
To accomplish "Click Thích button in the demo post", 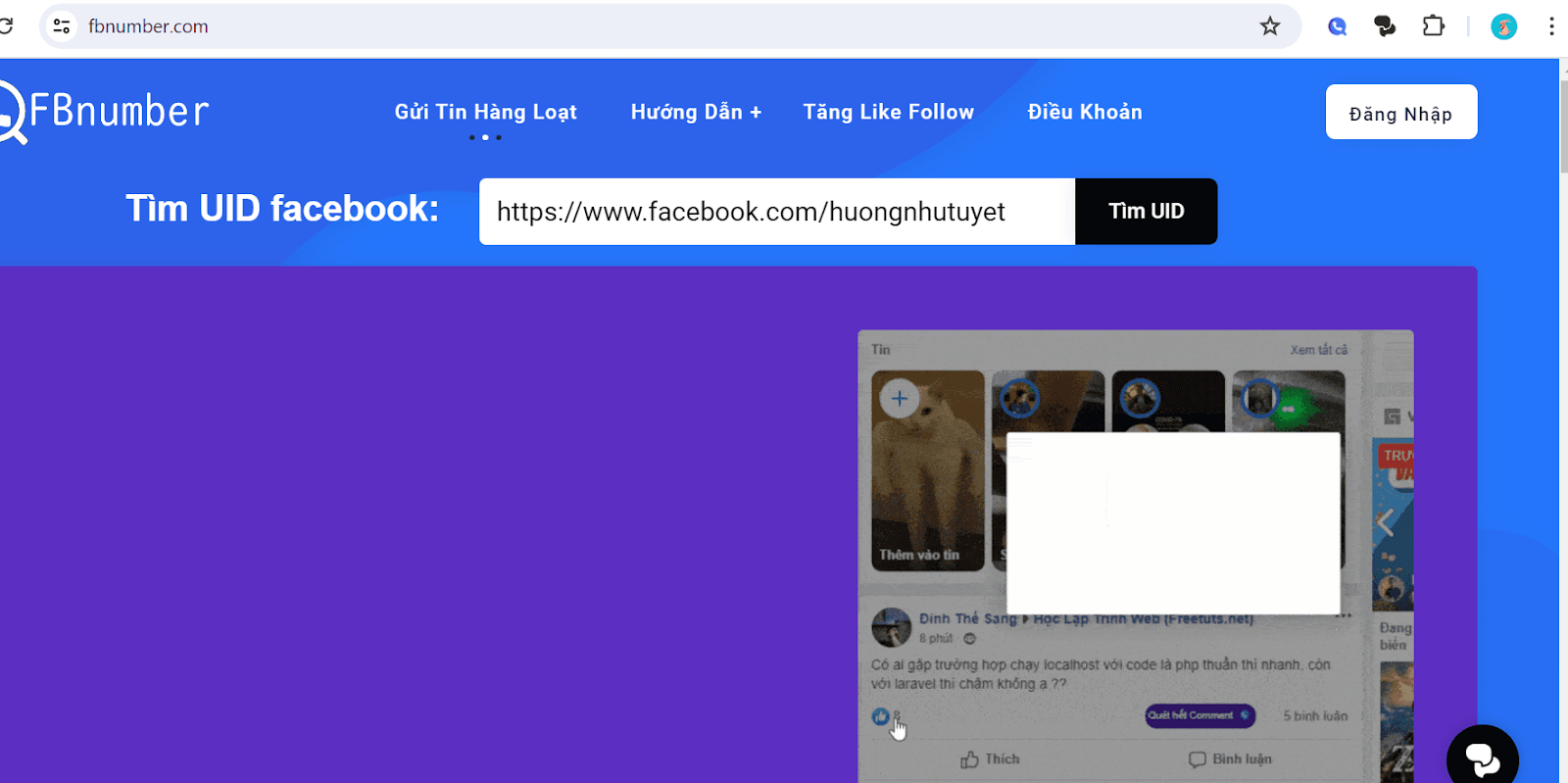I will click(x=990, y=759).
